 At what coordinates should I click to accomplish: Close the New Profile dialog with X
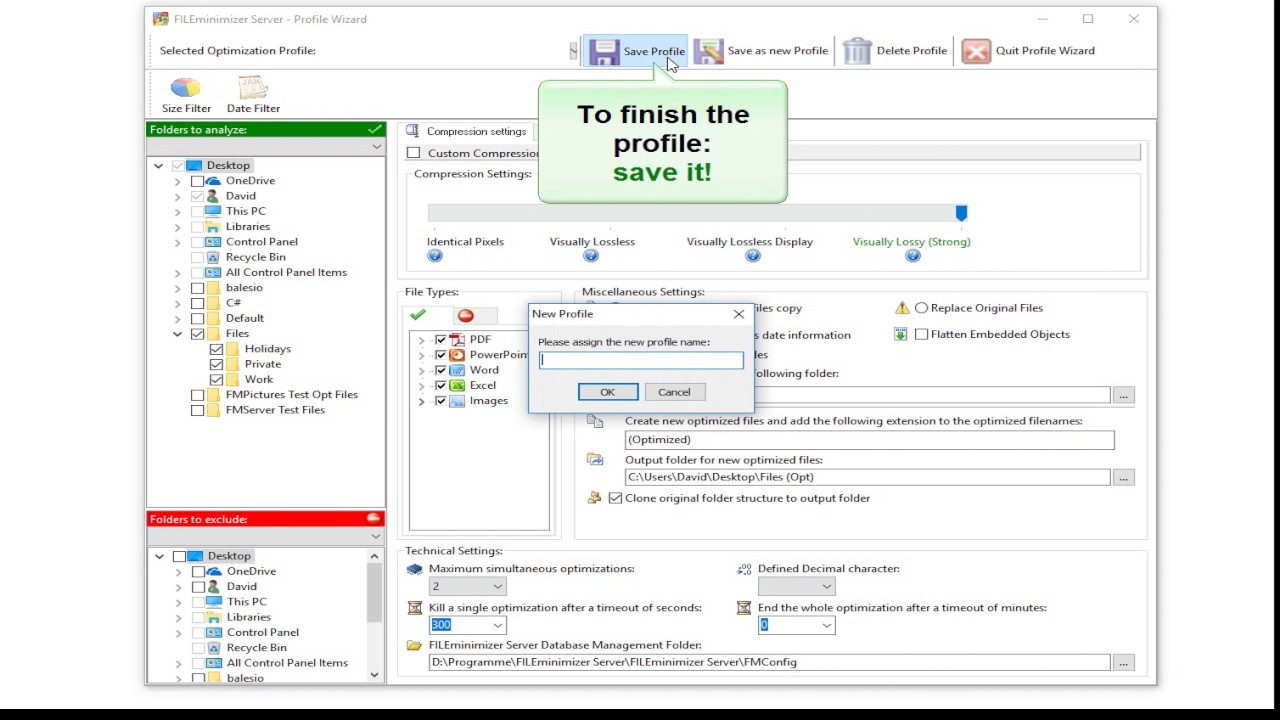click(738, 314)
